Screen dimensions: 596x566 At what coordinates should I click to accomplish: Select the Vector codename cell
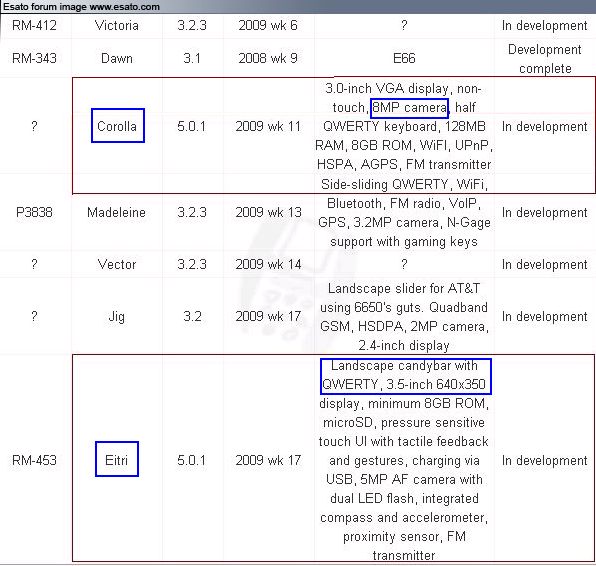pyautogui.click(x=117, y=264)
